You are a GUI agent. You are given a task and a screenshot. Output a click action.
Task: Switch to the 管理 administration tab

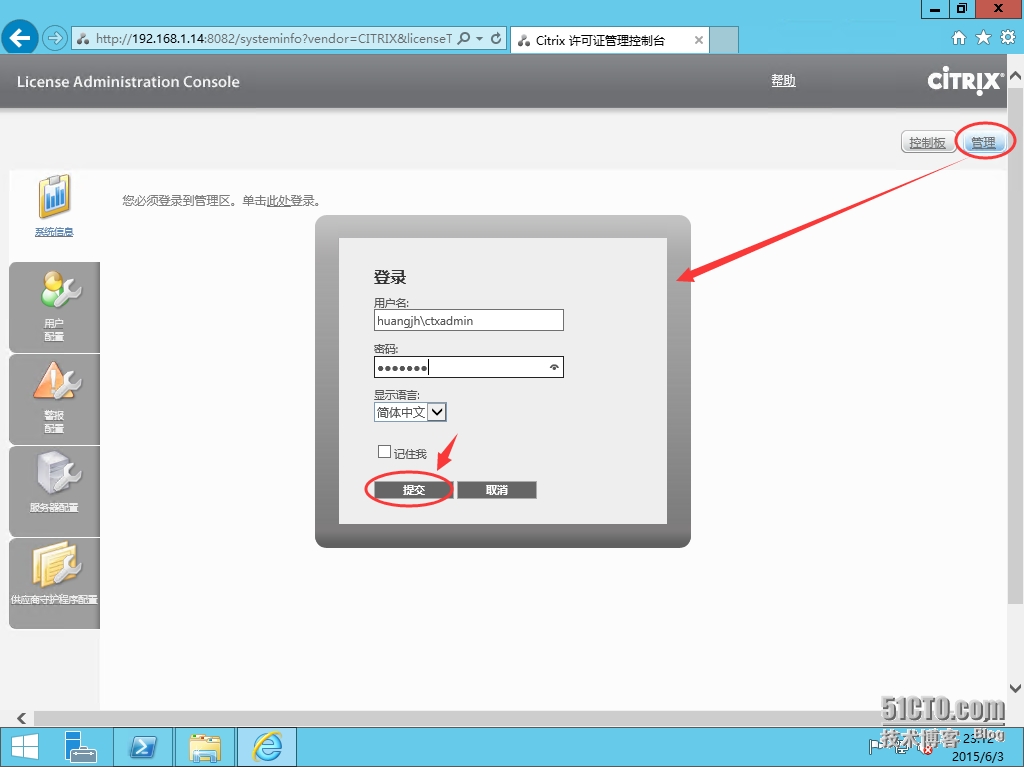click(983, 142)
